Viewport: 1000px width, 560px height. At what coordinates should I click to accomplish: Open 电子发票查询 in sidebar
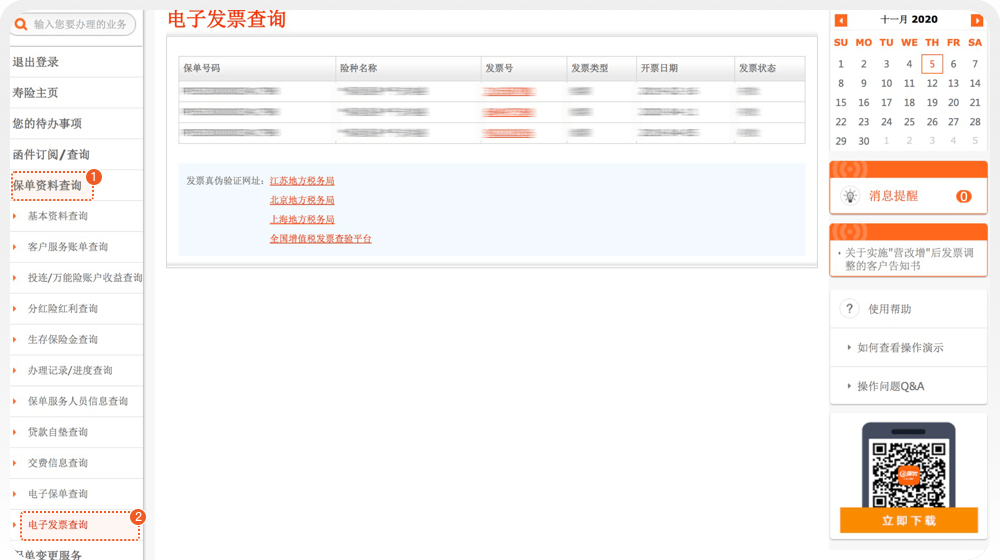pyautogui.click(x=58, y=525)
